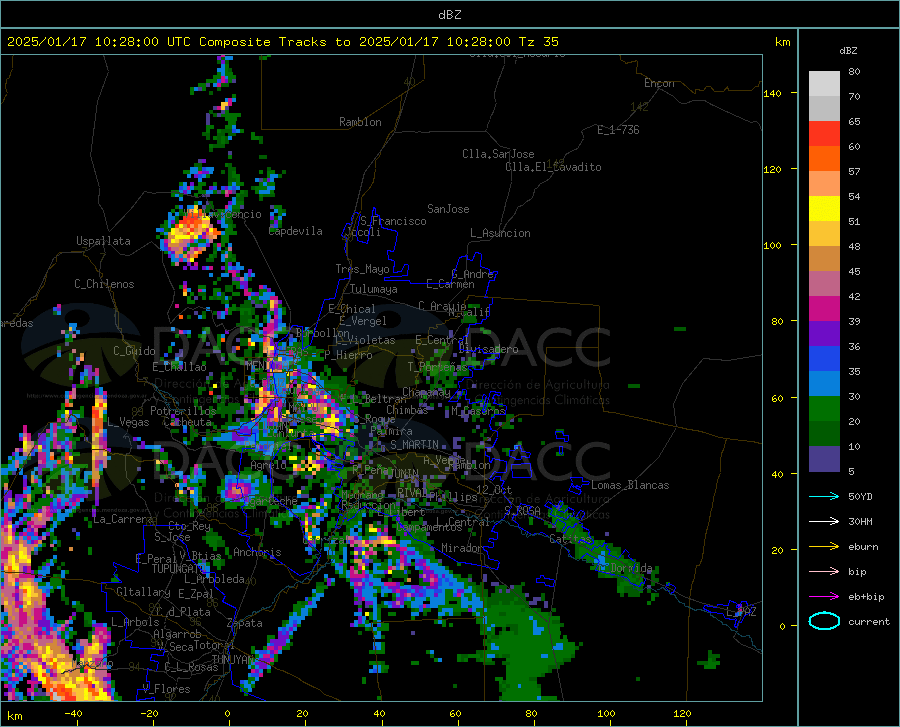Image resolution: width=900 pixels, height=727 pixels.
Task: Click the S_Francisco place label
Action: [x=393, y=221]
